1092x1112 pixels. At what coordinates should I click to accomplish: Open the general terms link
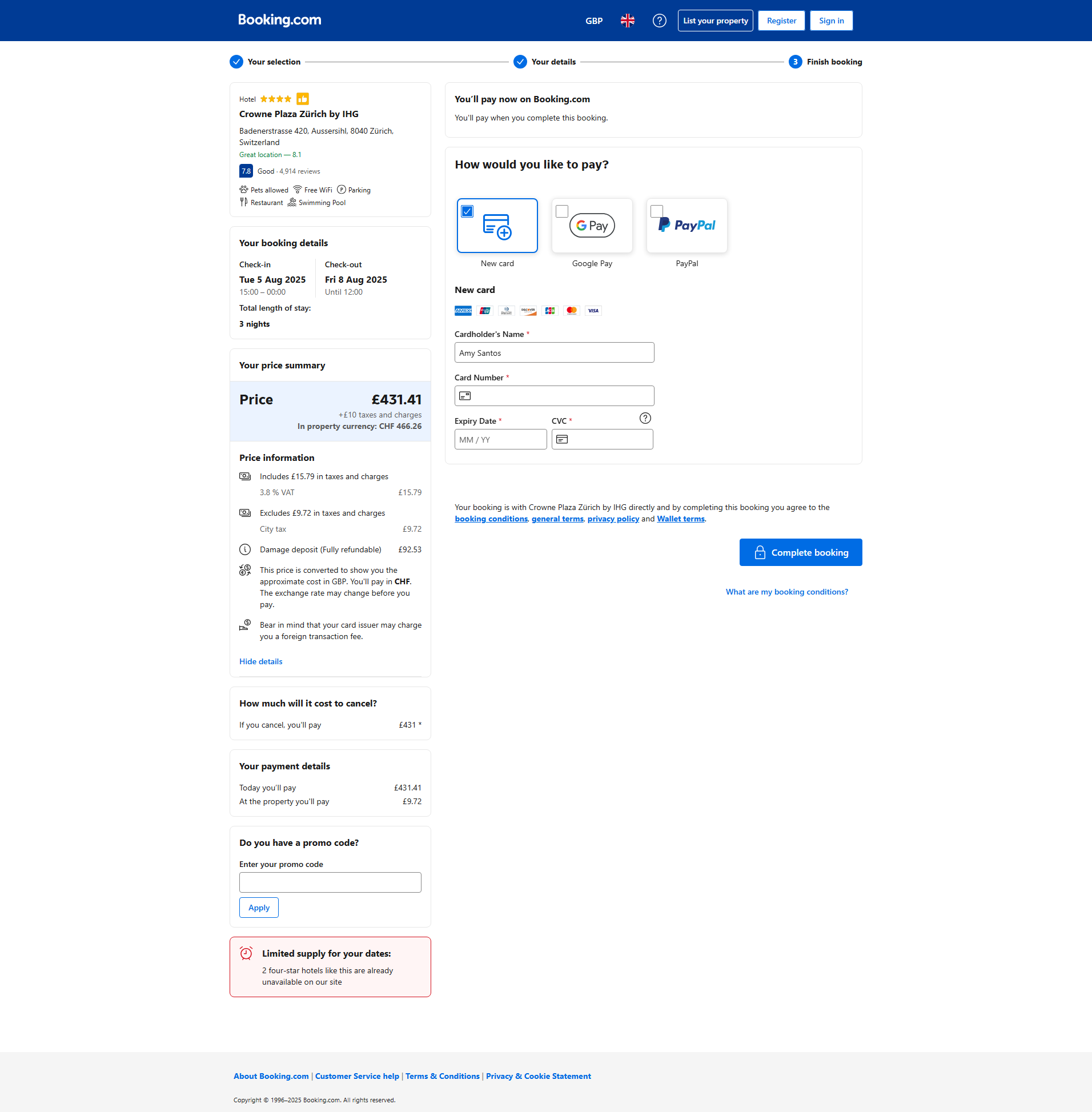pyautogui.click(x=557, y=519)
